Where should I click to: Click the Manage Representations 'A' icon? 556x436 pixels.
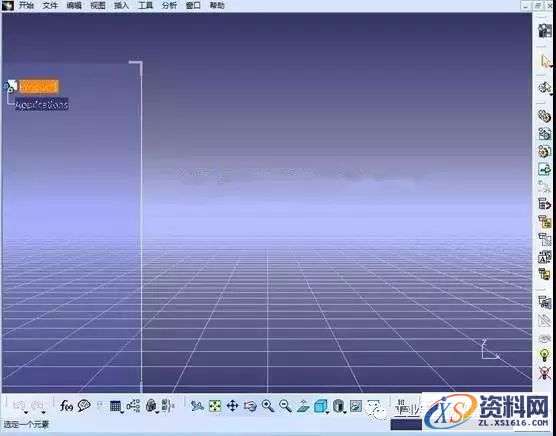544,257
